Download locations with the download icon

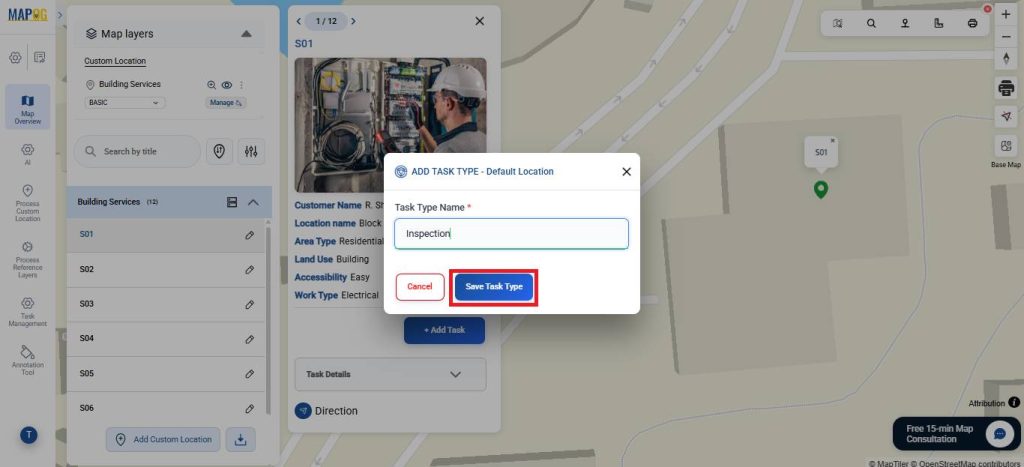point(240,440)
